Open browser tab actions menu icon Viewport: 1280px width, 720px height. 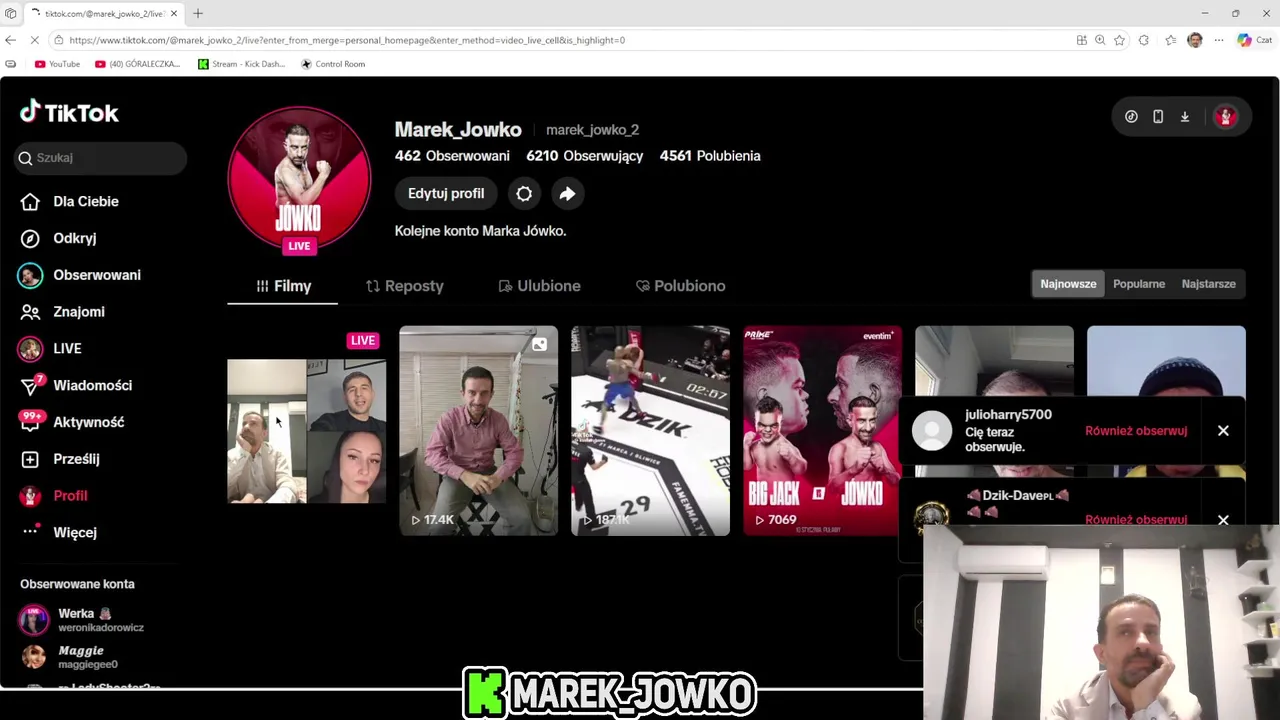[10, 13]
